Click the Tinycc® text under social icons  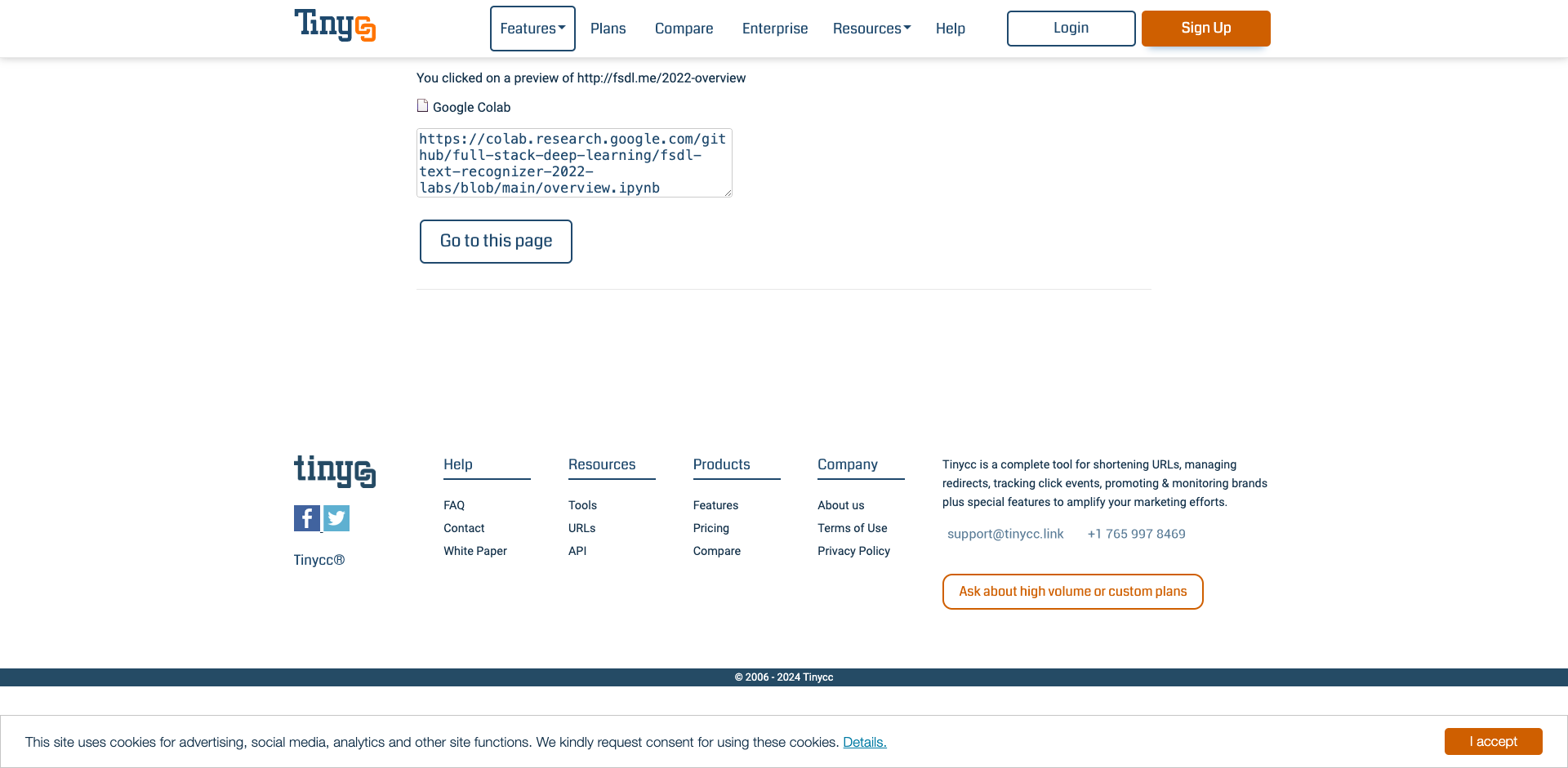coord(319,560)
